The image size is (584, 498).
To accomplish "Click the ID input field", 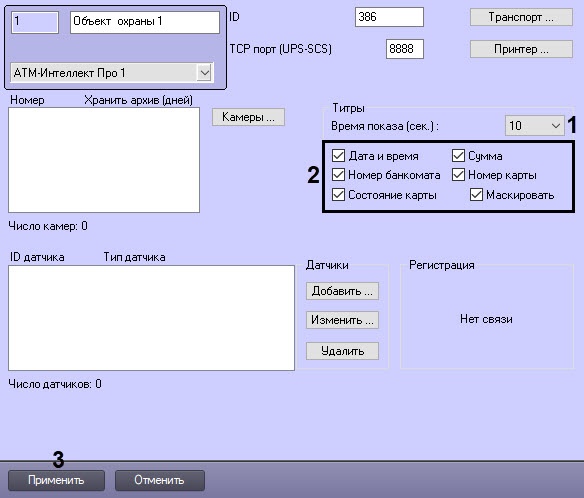I will [x=389, y=17].
